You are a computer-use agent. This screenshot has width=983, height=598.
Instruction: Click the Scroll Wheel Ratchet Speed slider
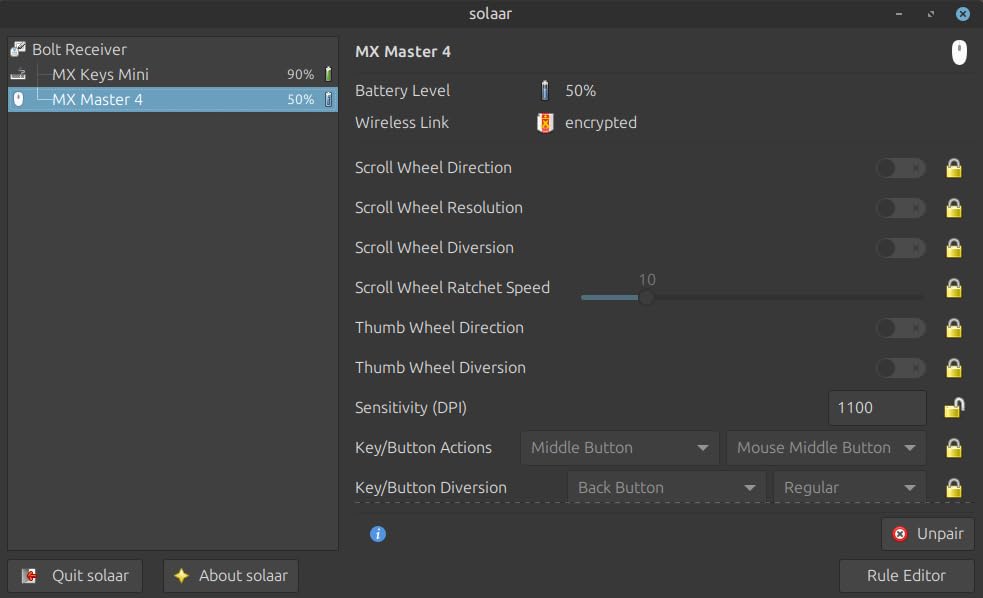[x=751, y=297]
